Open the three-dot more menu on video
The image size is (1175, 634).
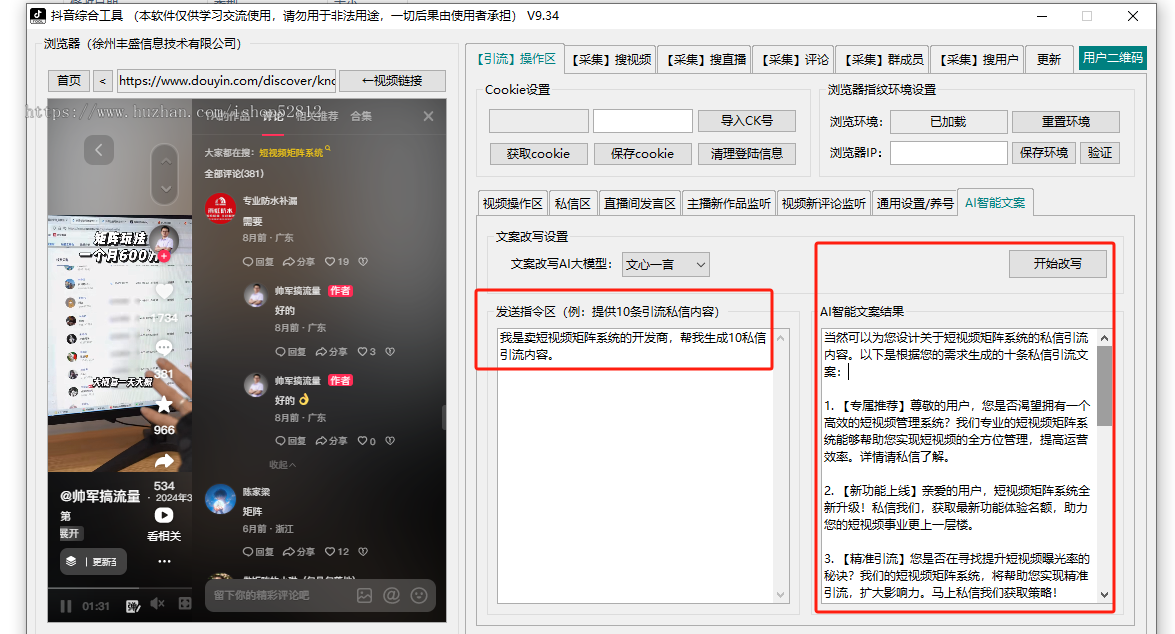(164, 561)
